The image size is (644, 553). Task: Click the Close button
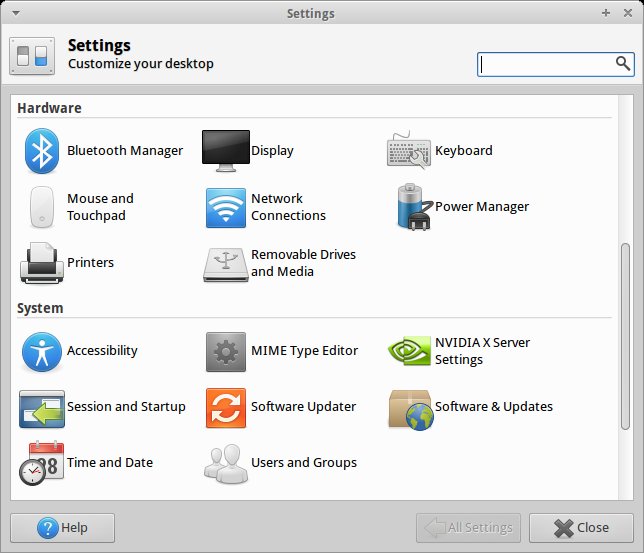click(581, 528)
